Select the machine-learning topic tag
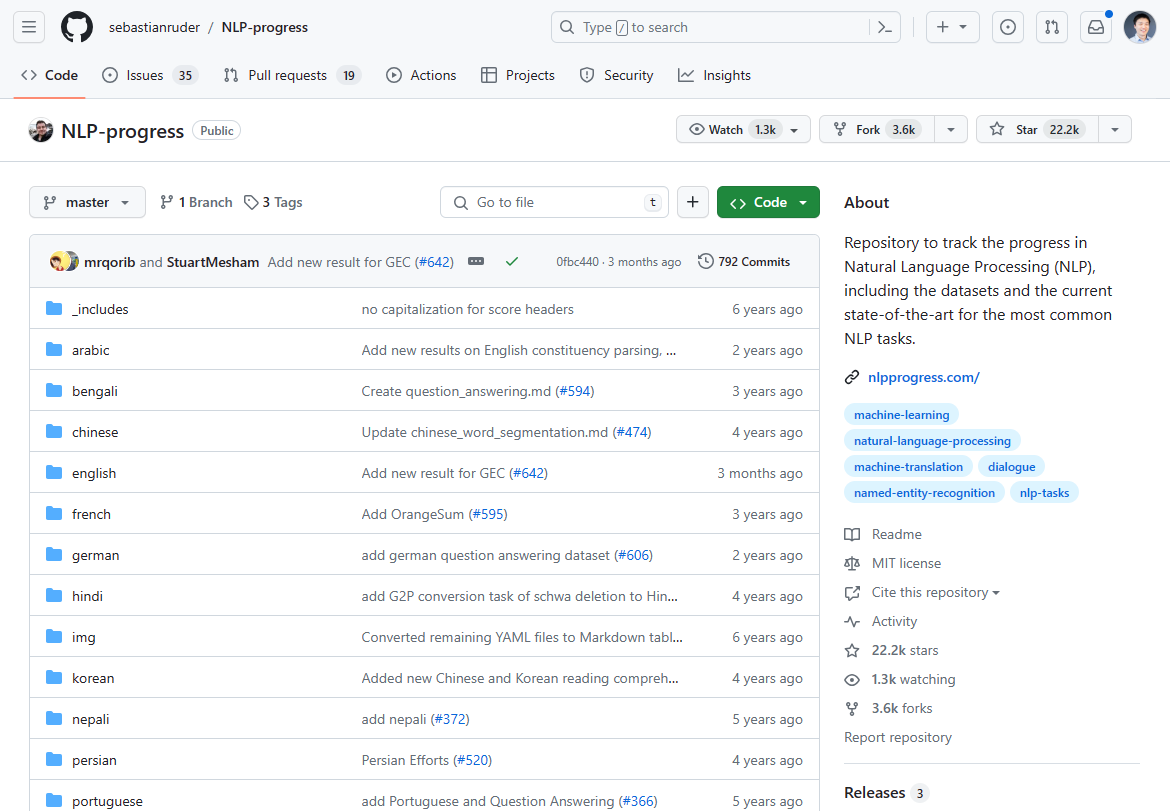Screen dimensions: 1170x811 click(901, 415)
